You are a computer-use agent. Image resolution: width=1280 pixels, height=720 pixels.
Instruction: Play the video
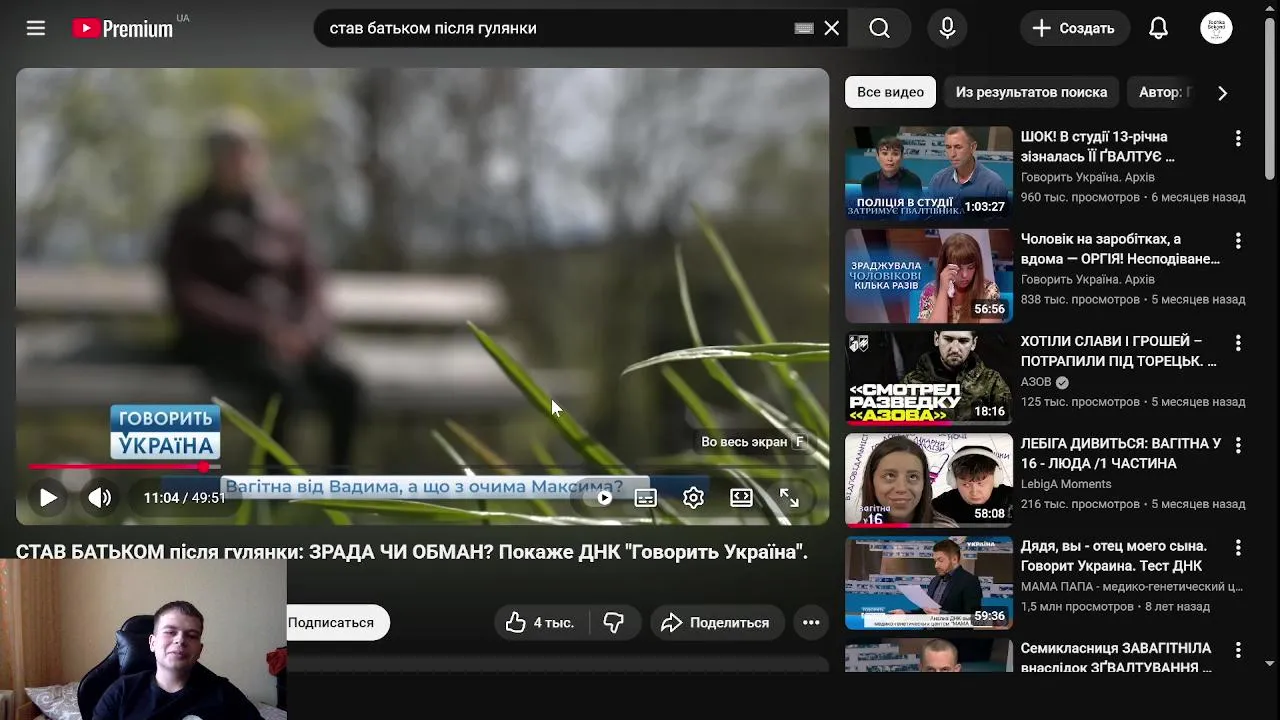[48, 497]
